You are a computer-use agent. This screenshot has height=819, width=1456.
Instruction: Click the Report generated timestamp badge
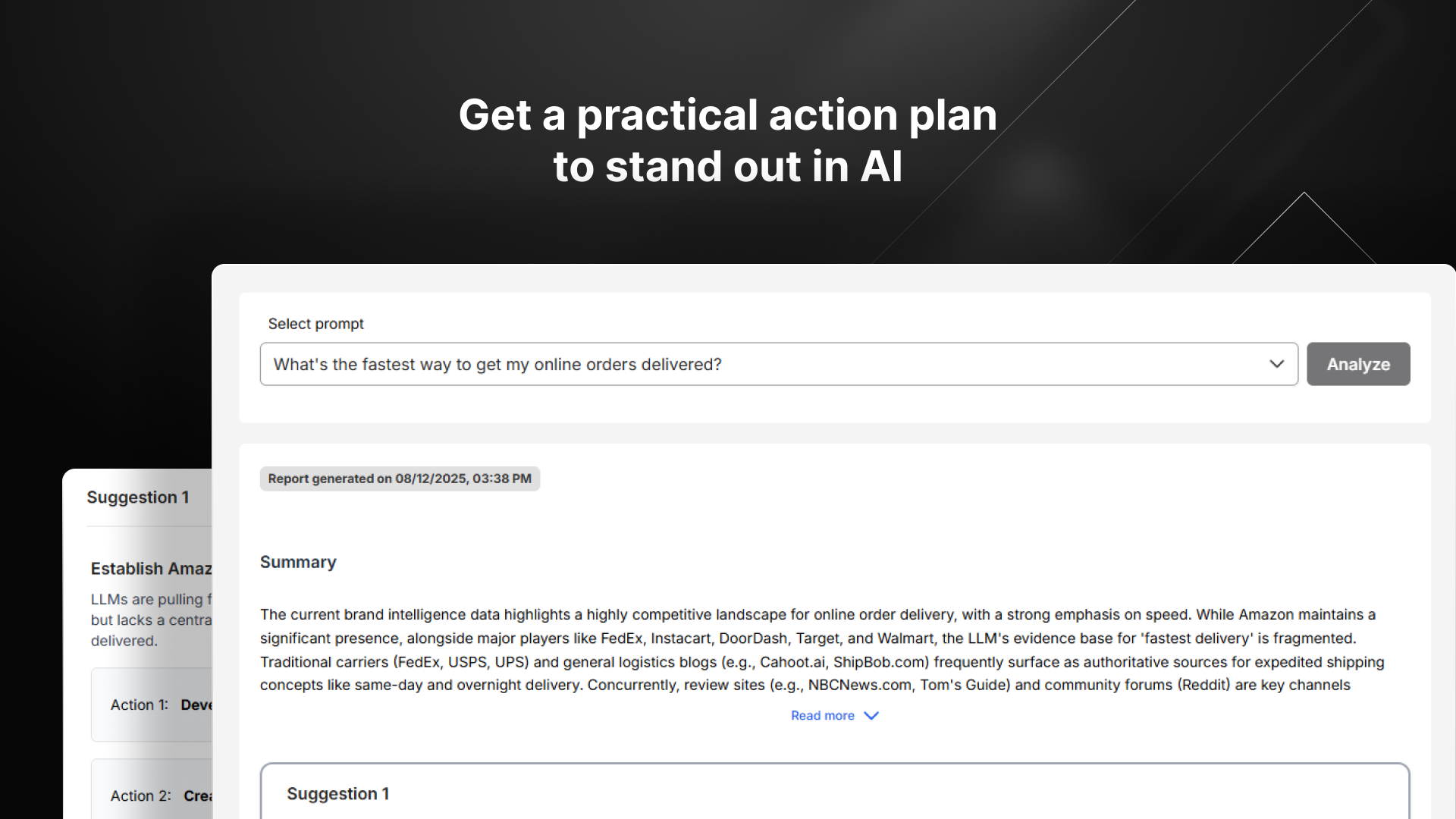[400, 479]
